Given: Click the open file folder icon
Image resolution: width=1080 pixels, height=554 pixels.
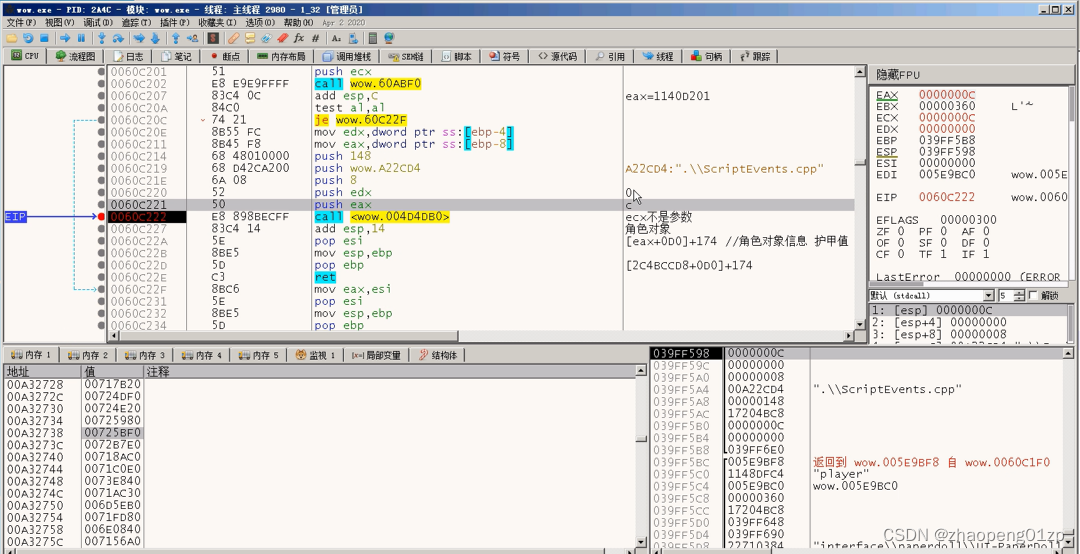Looking at the screenshot, I should pos(11,38).
